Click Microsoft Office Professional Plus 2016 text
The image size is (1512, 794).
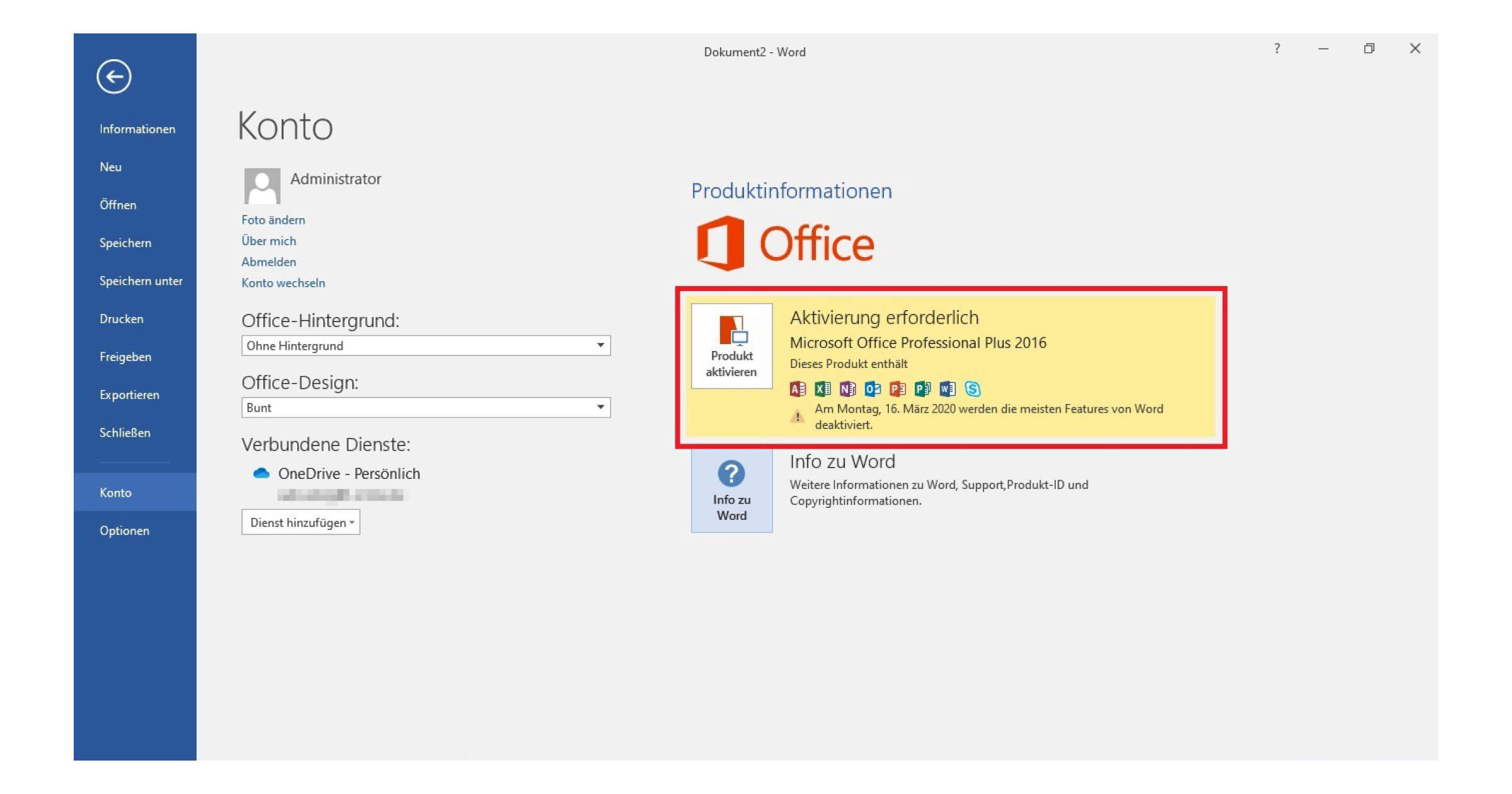click(918, 343)
